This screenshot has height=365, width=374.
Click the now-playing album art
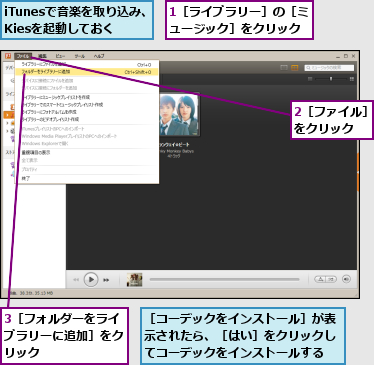(x=134, y=280)
